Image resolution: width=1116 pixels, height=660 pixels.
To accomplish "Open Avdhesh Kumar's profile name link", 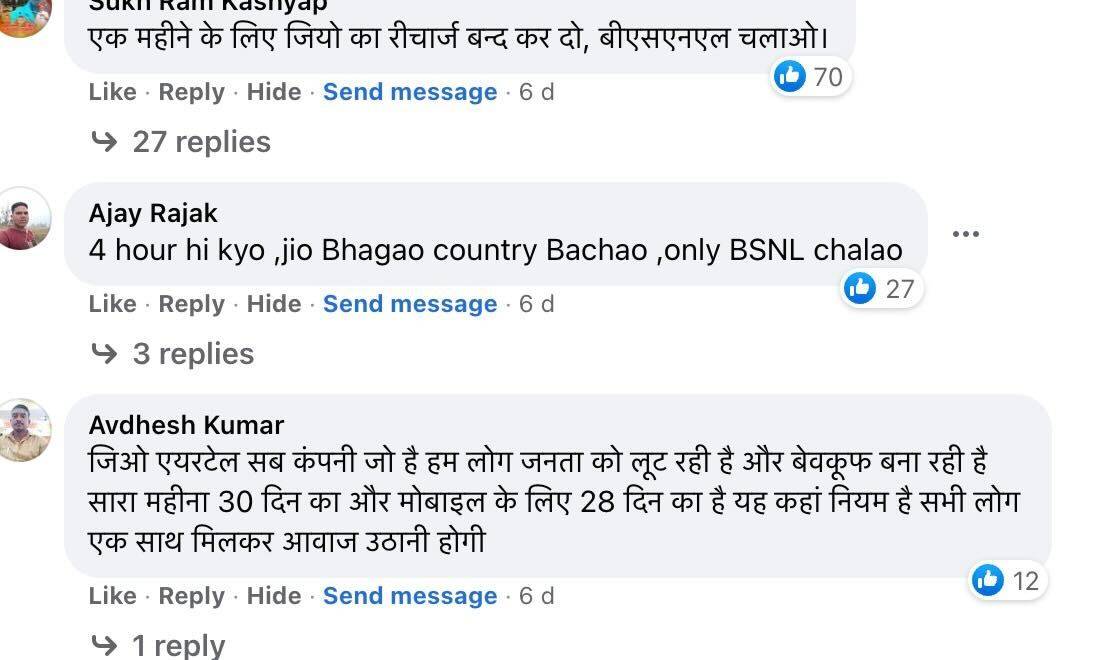I will 186,425.
